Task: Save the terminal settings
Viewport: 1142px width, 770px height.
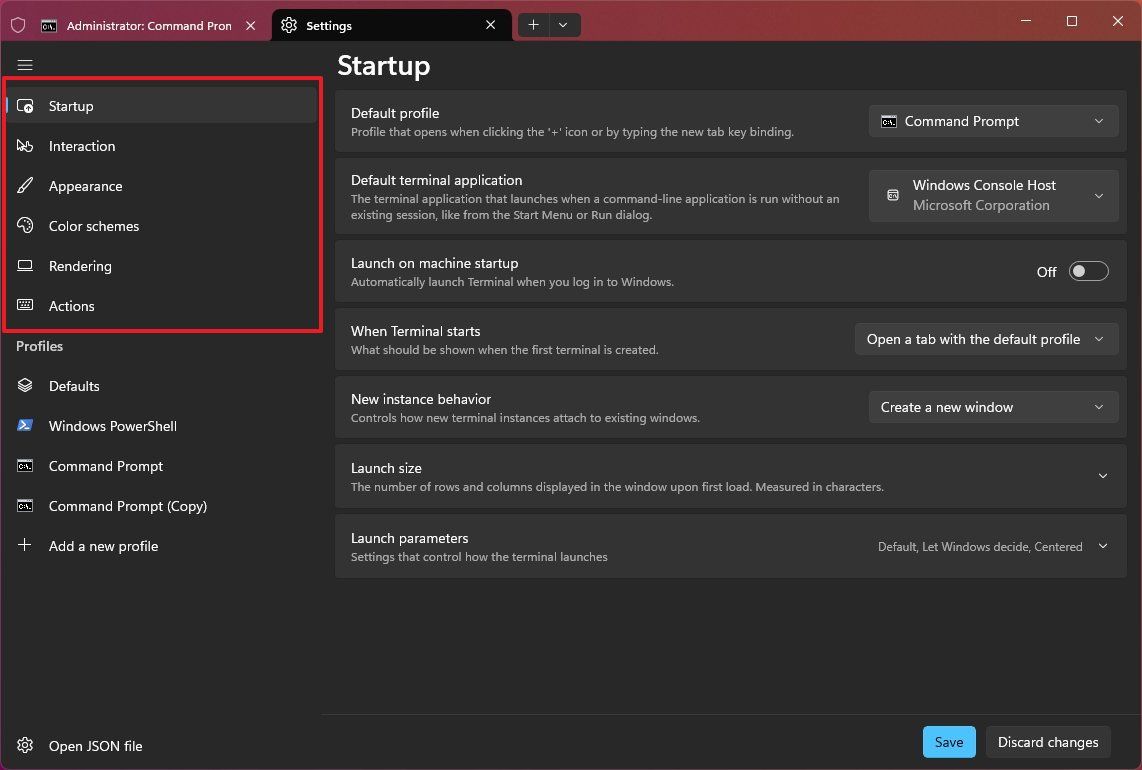Action: tap(948, 742)
